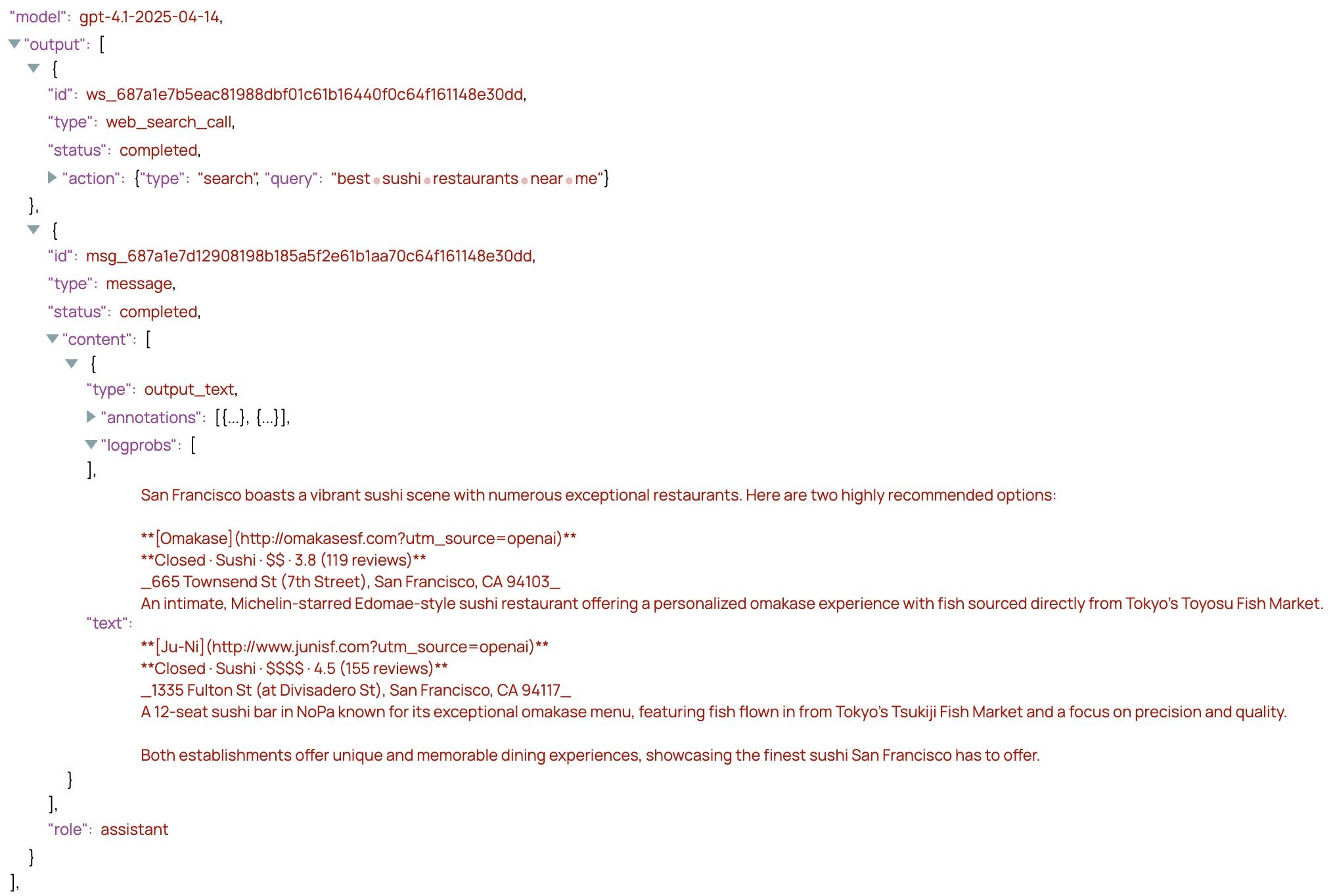Select the output_text type value

pyautogui.click(x=189, y=390)
